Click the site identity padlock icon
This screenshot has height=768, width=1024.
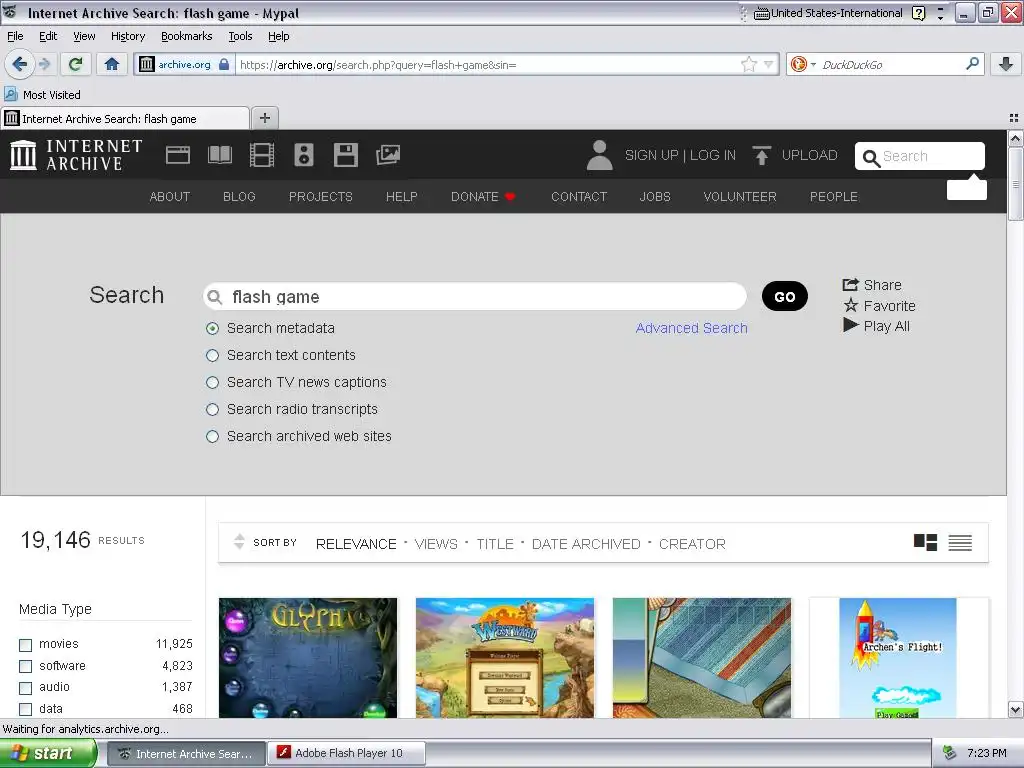coord(224,64)
